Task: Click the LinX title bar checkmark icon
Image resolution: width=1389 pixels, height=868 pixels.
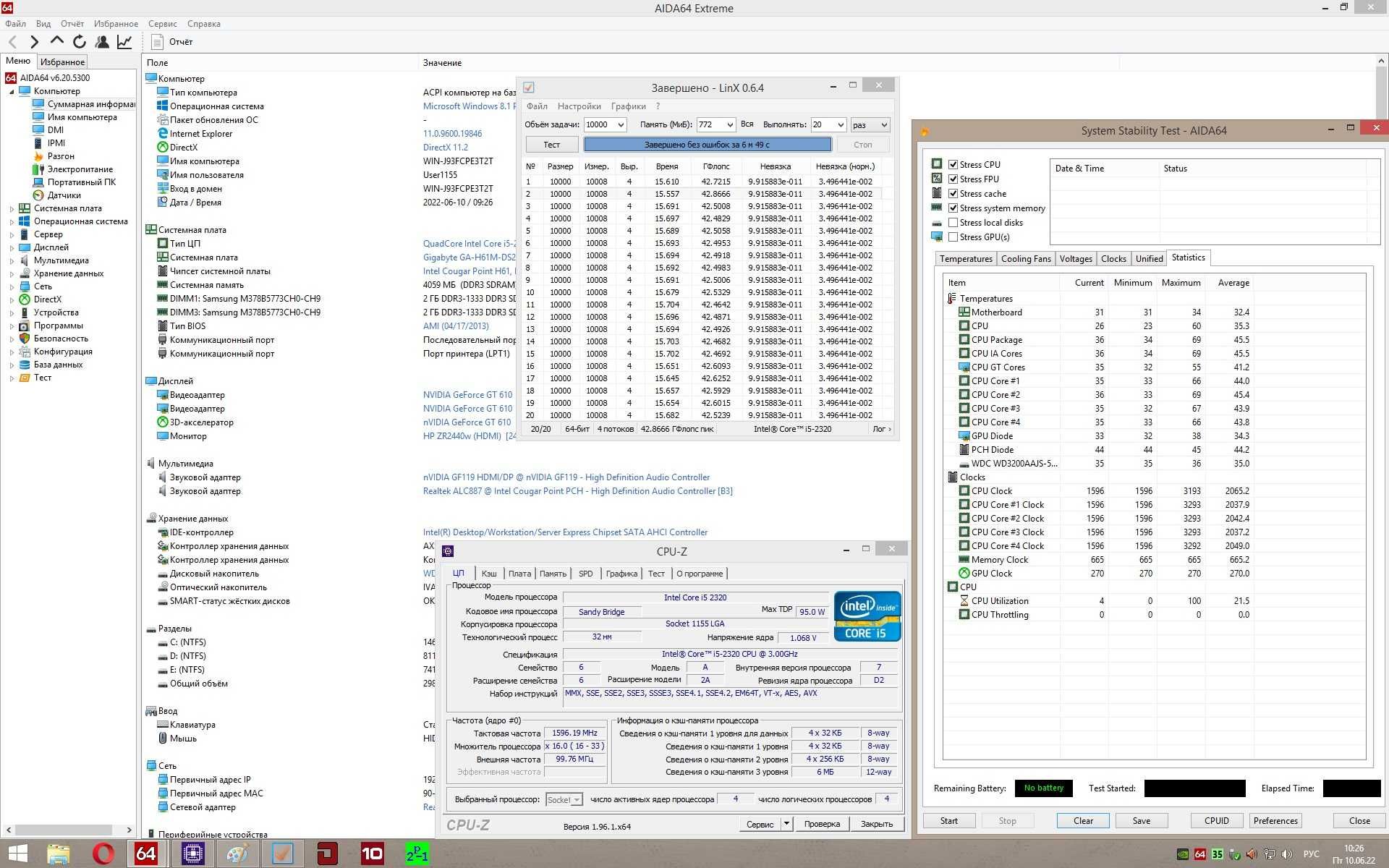Action: tap(529, 88)
